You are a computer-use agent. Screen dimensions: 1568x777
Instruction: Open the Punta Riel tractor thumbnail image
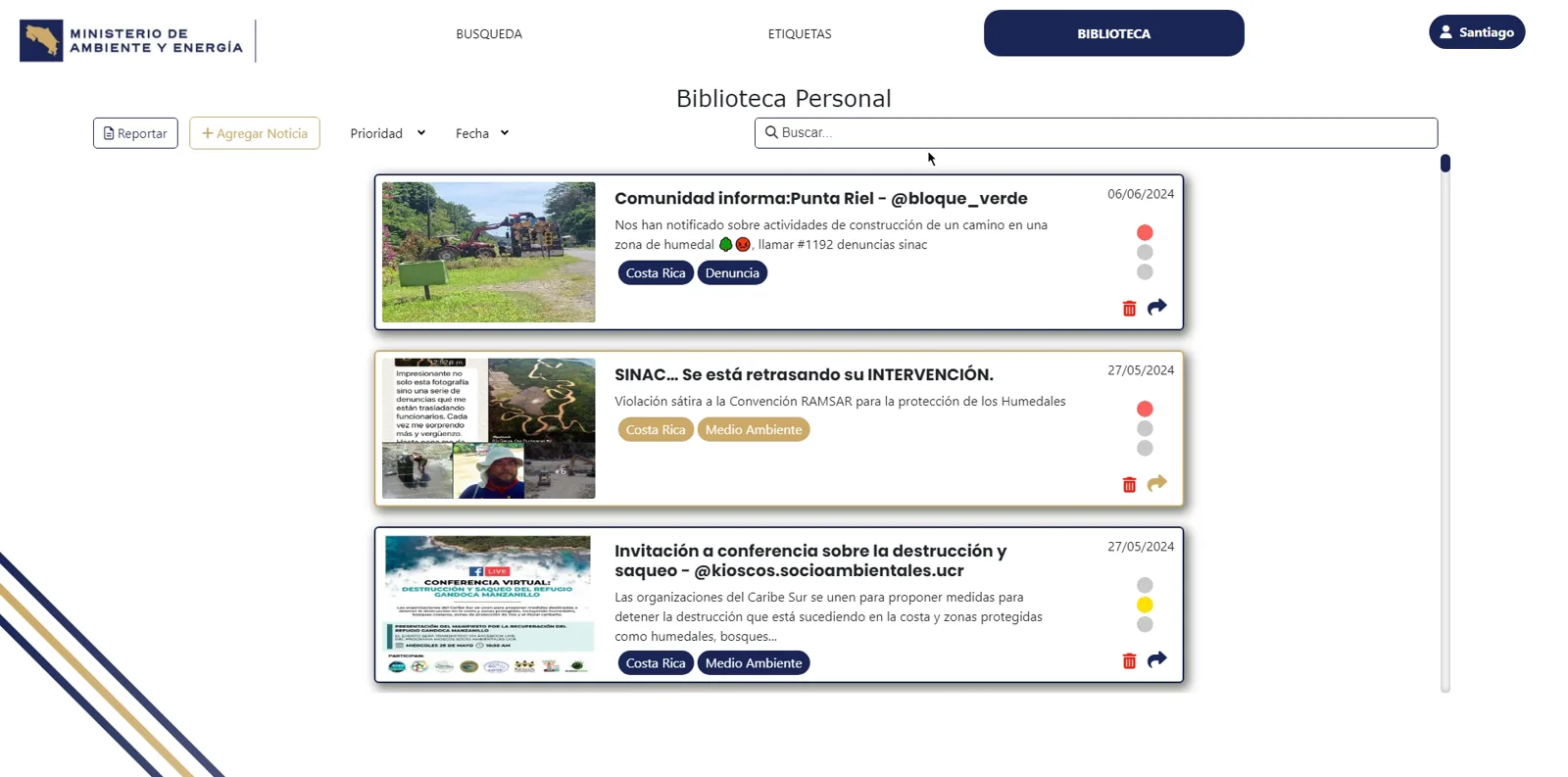click(x=489, y=252)
